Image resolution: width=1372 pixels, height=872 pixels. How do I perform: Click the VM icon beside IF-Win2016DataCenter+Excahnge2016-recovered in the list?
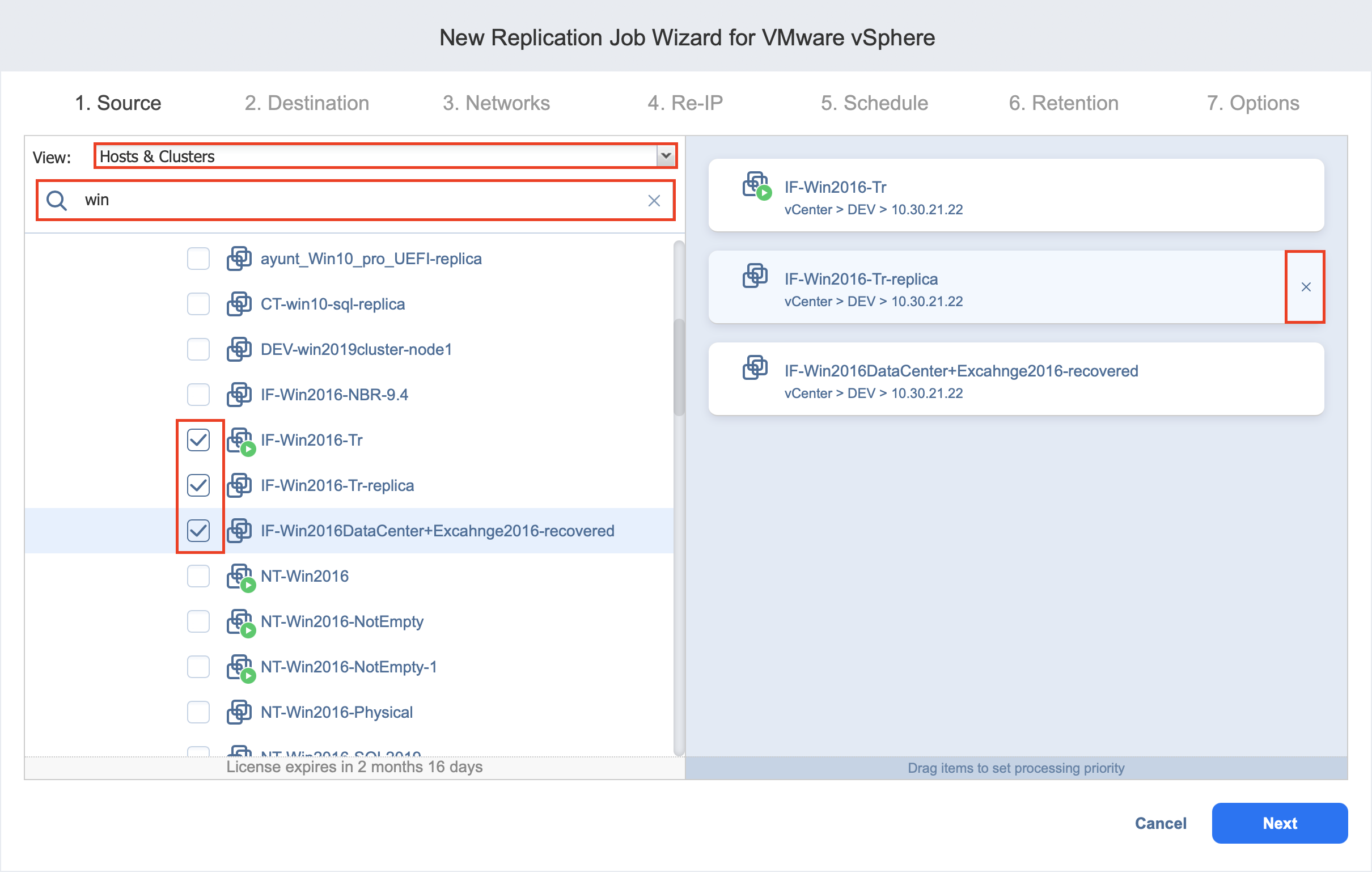click(x=239, y=531)
